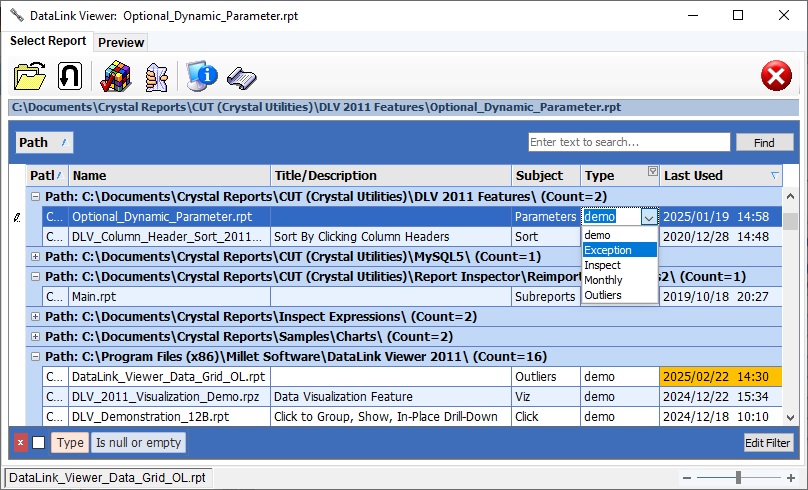Choose 'Inspect' in the Type dropdown list

(x=619, y=265)
